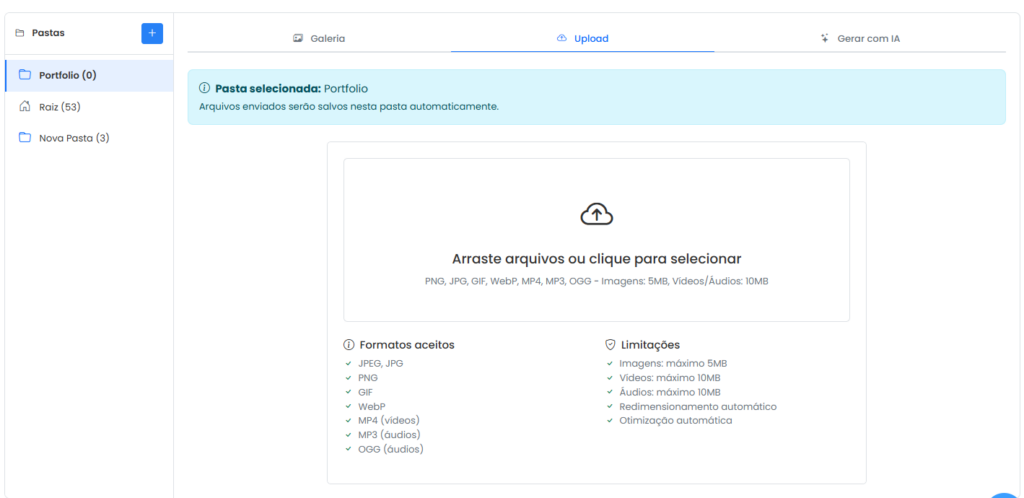1024x498 pixels.
Task: Click the file size hint line in drop zone
Action: point(596,281)
